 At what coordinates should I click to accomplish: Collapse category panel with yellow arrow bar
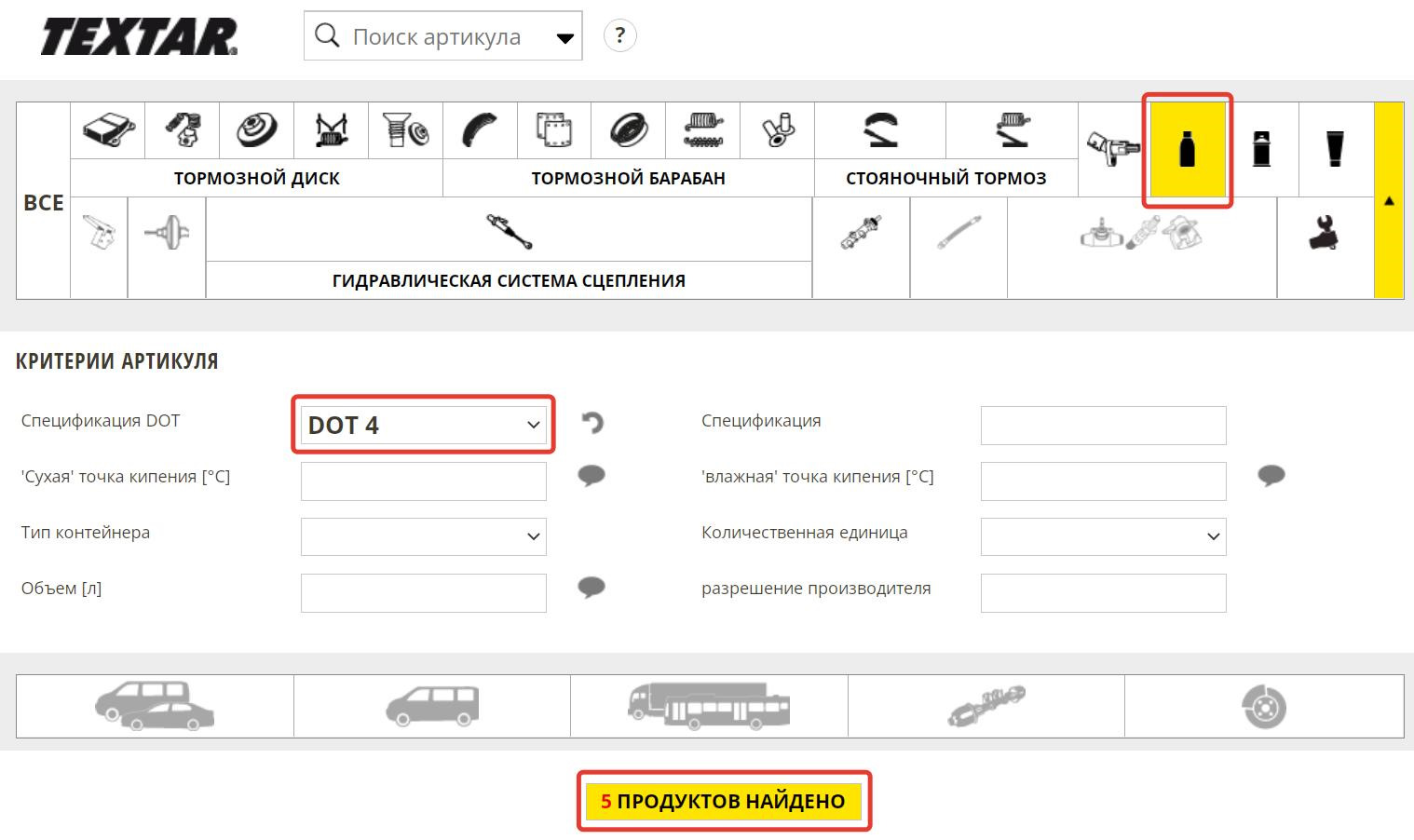pyautogui.click(x=1389, y=200)
